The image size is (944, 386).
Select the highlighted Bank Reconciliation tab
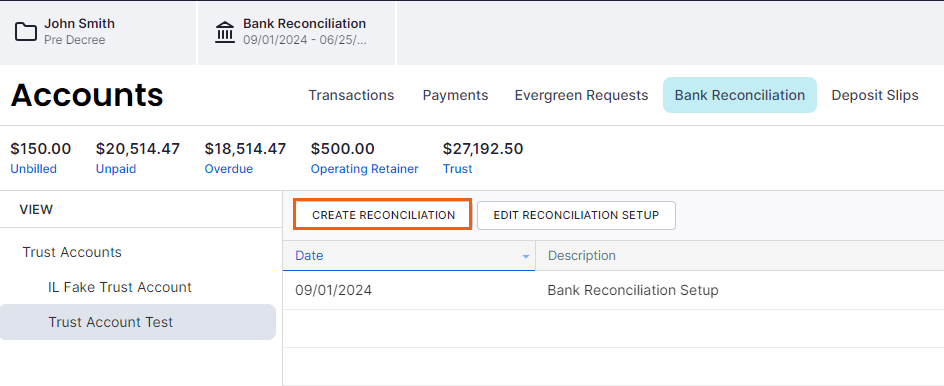(739, 95)
